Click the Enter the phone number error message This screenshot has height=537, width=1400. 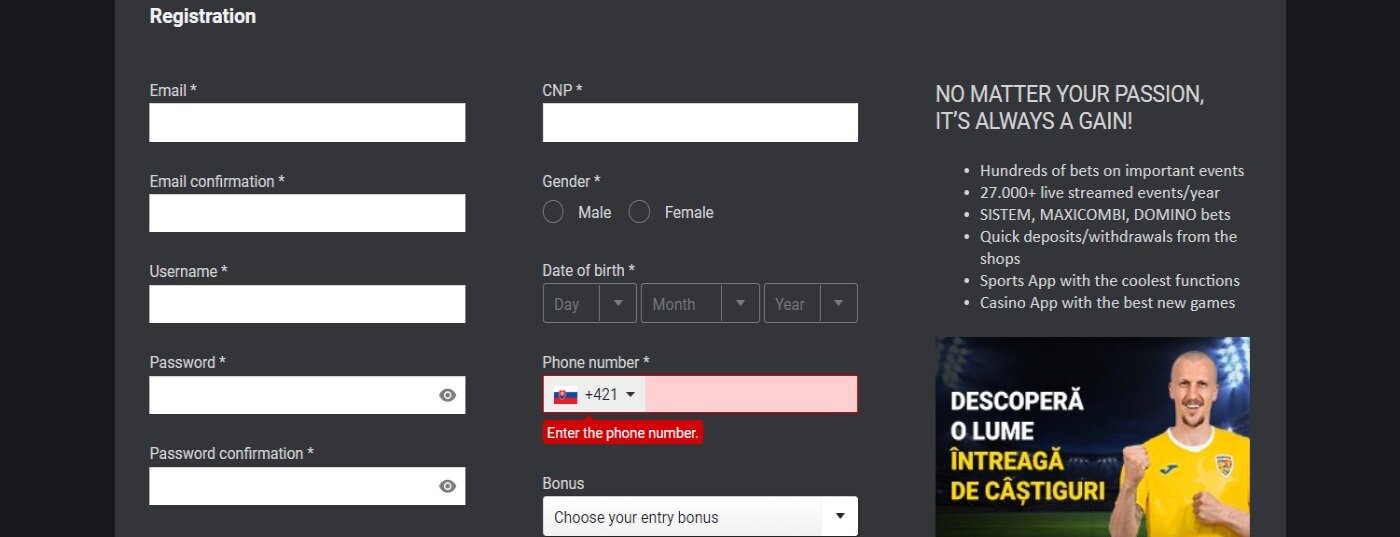pyautogui.click(x=622, y=433)
